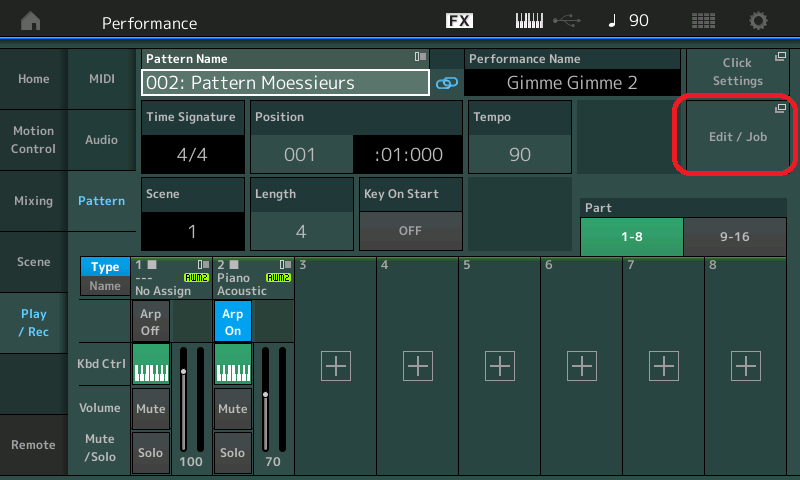Toggle Key On Start OFF button

[x=409, y=230]
